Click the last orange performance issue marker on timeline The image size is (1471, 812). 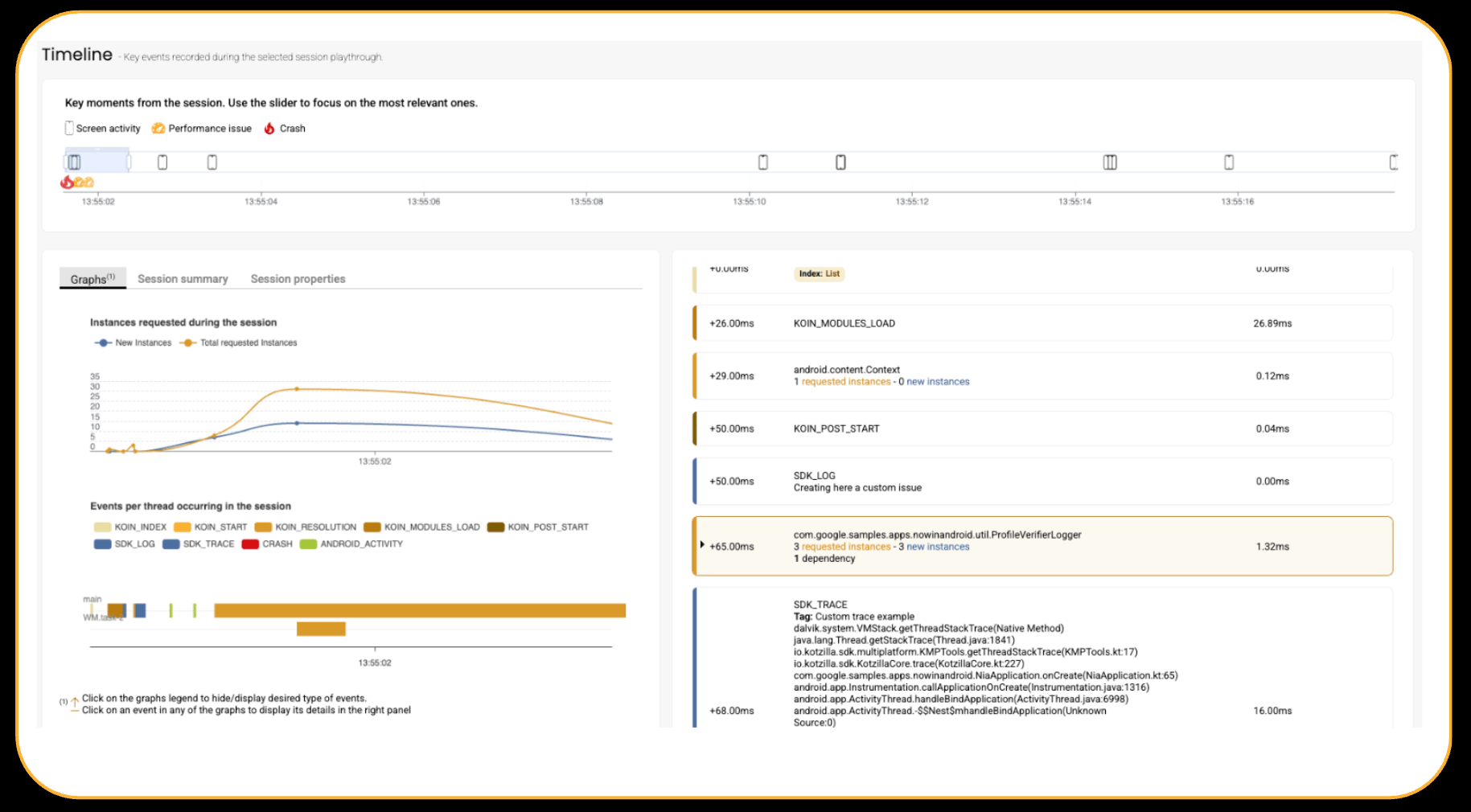tap(88, 182)
